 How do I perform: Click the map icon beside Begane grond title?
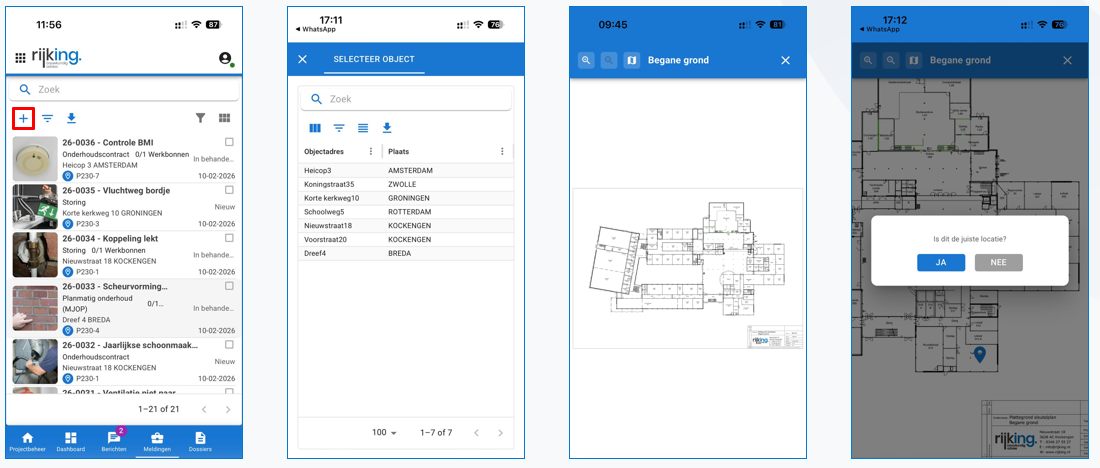631,60
